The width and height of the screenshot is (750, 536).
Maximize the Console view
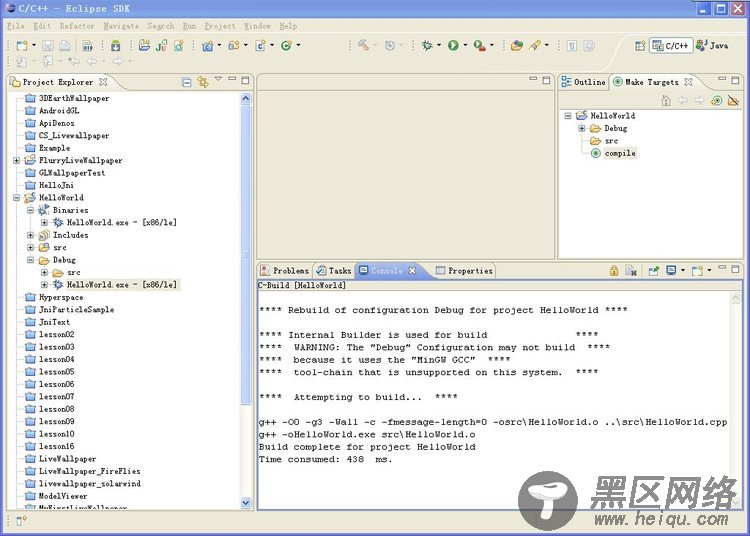pyautogui.click(x=736, y=269)
